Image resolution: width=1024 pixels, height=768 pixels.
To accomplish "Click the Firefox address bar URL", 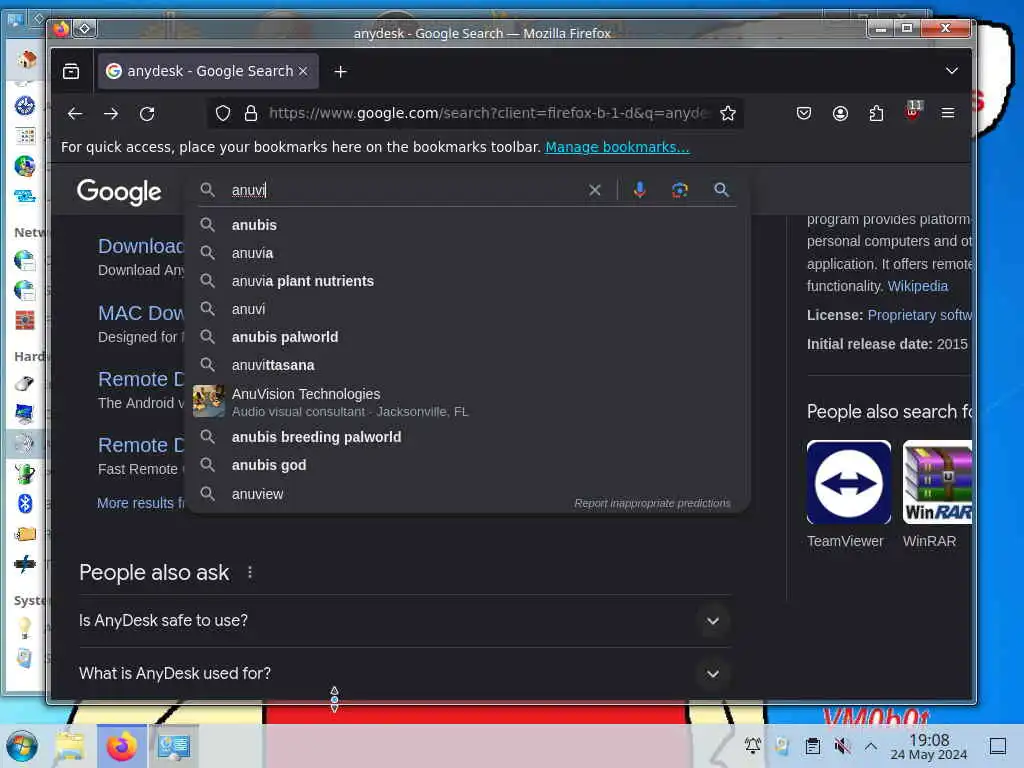I will (x=488, y=114).
